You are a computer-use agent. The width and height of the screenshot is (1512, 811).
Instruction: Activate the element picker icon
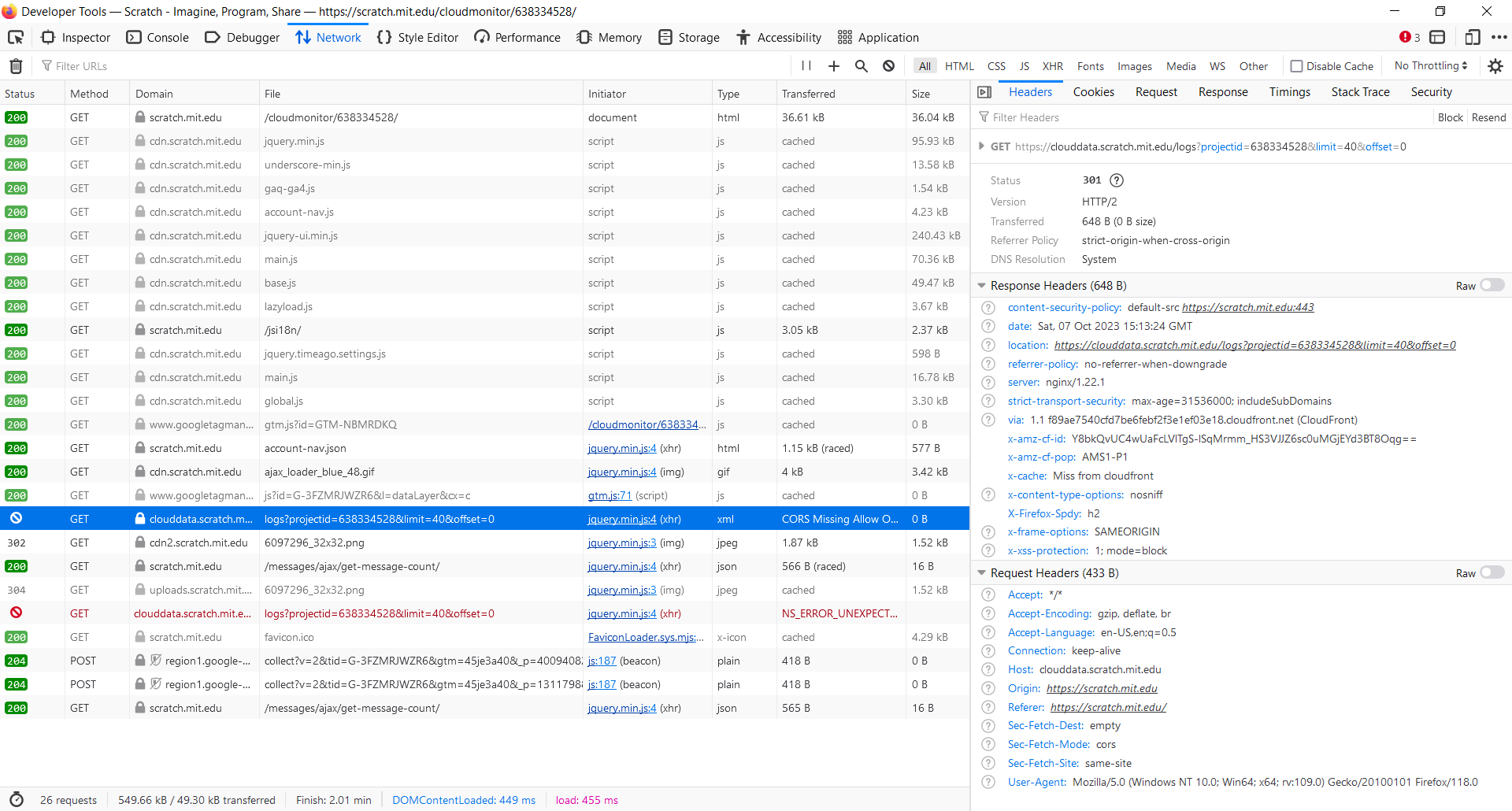pos(16,37)
